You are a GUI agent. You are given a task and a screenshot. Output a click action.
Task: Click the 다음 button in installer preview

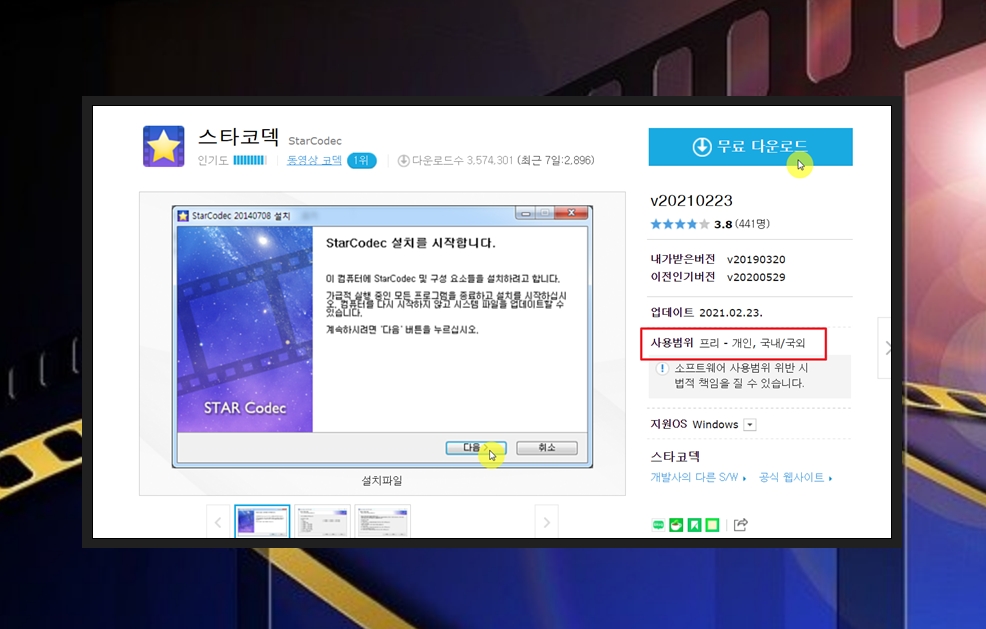tap(476, 448)
